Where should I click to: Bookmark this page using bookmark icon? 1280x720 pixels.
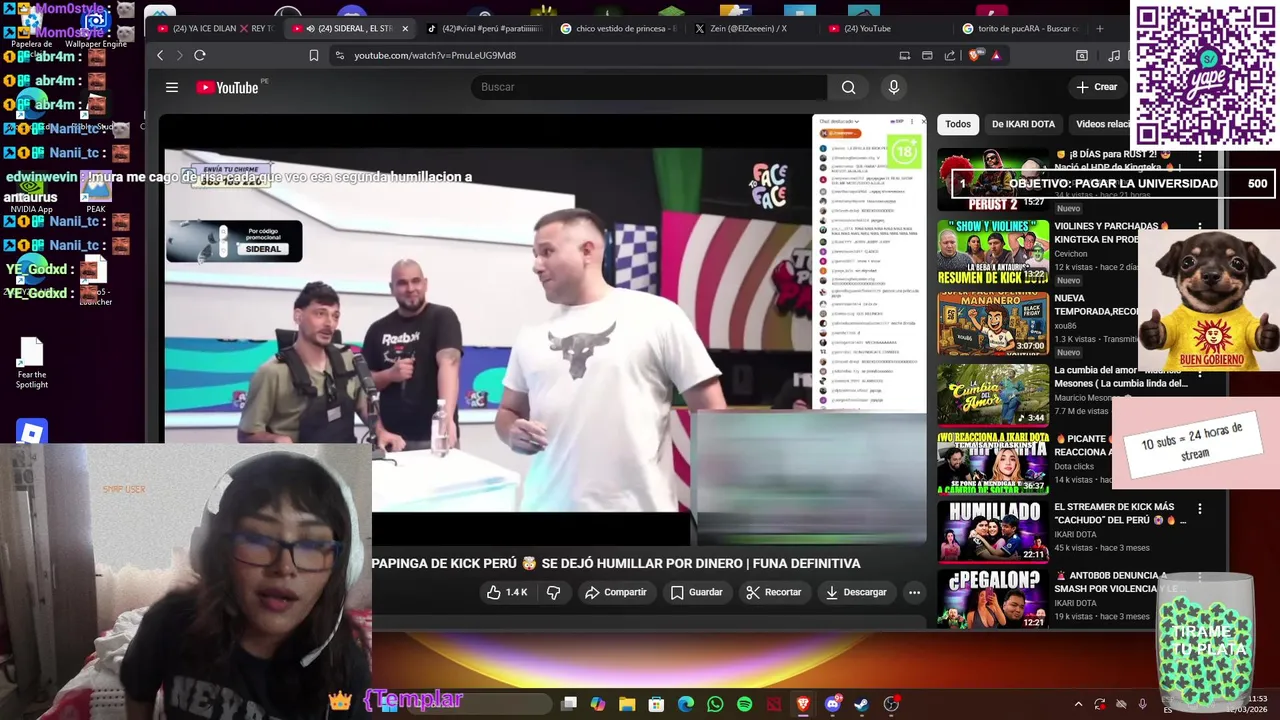[x=314, y=55]
